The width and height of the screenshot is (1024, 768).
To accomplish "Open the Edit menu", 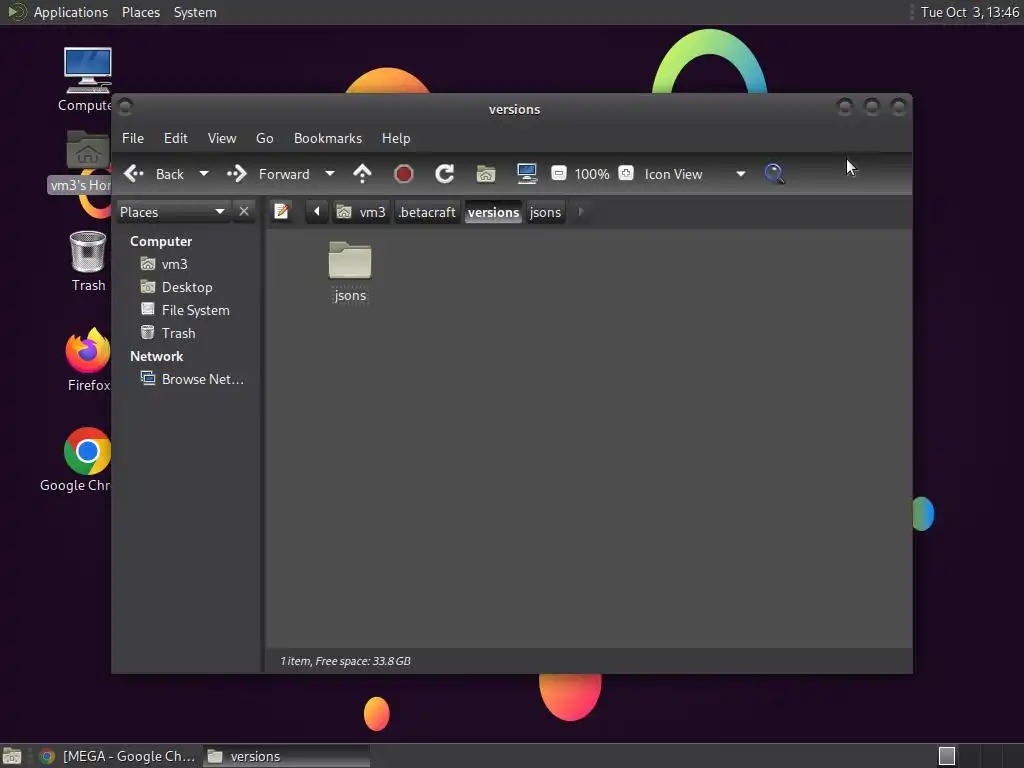I will point(176,138).
